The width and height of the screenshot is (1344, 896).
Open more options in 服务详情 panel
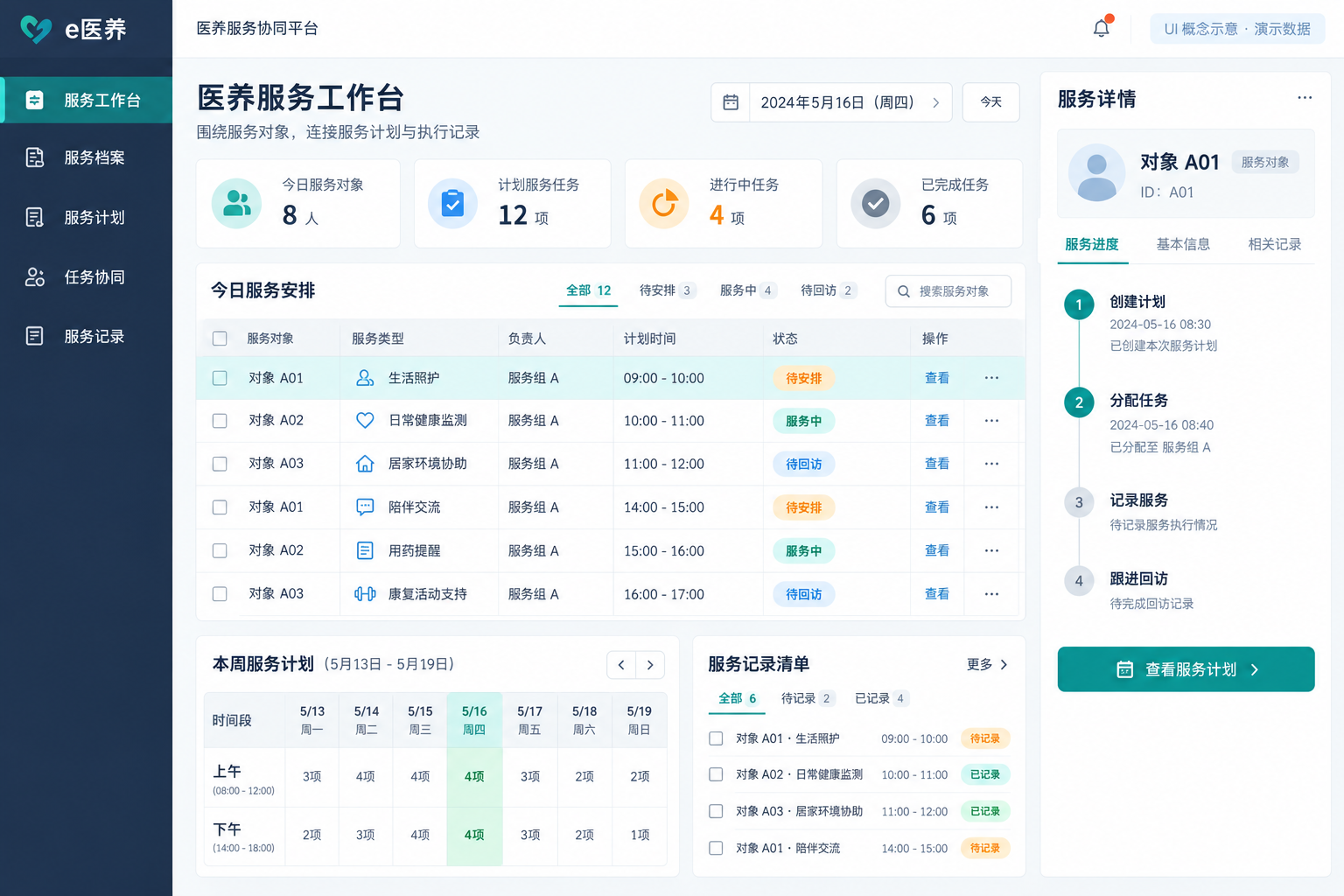1305,98
